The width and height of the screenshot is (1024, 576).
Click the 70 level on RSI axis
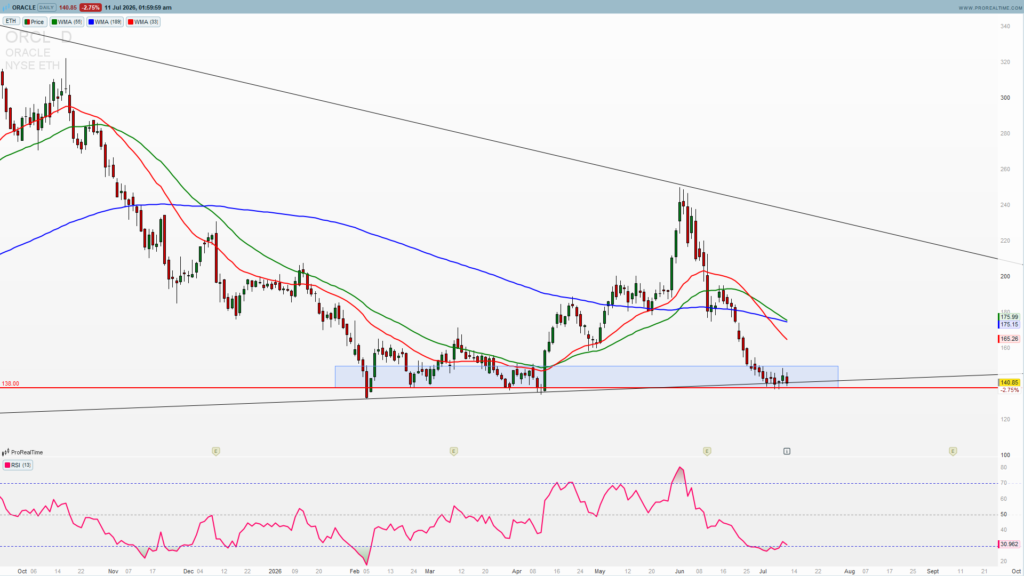1003,483
